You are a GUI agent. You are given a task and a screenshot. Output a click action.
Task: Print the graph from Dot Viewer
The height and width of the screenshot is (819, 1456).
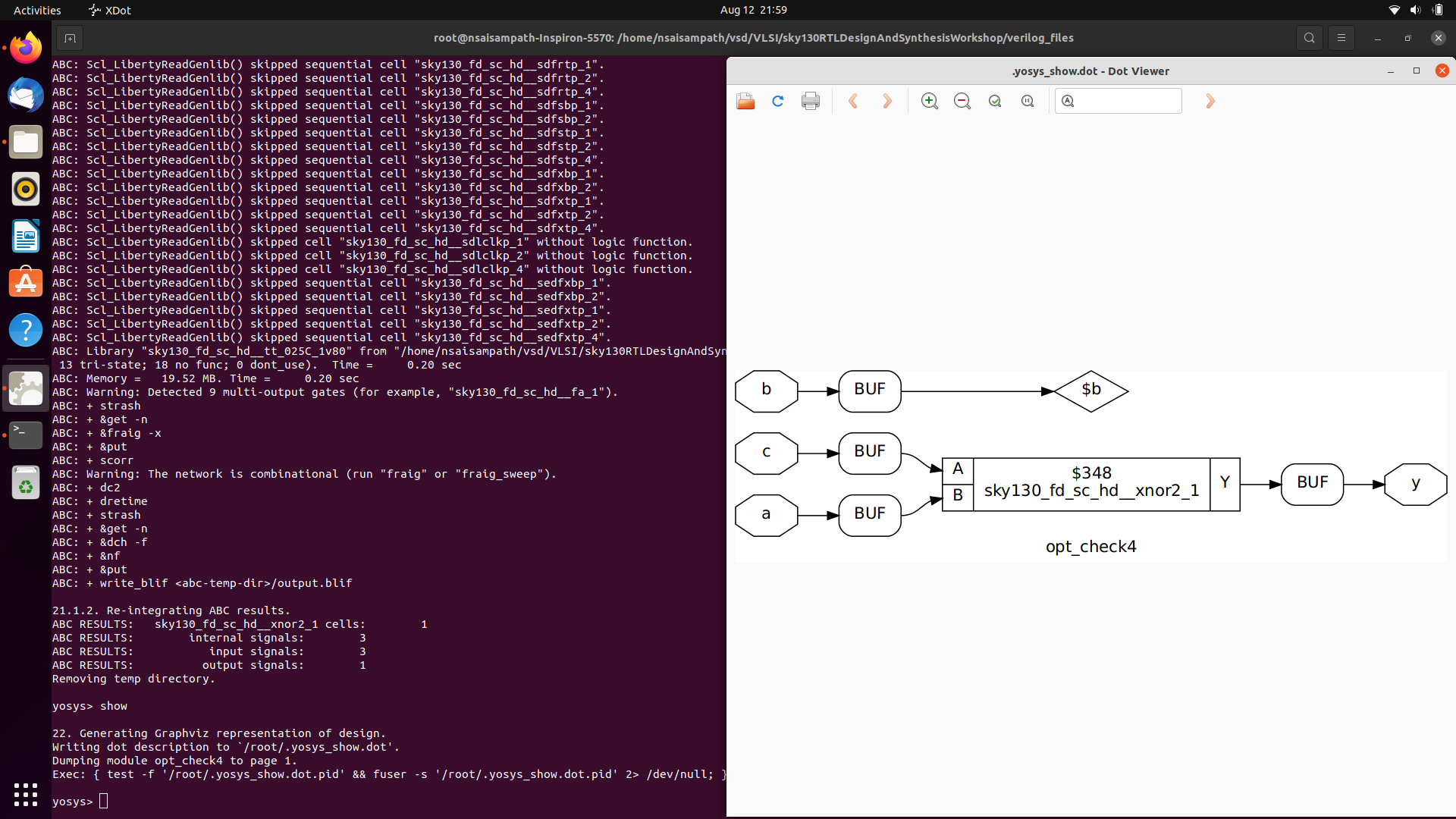(x=811, y=101)
